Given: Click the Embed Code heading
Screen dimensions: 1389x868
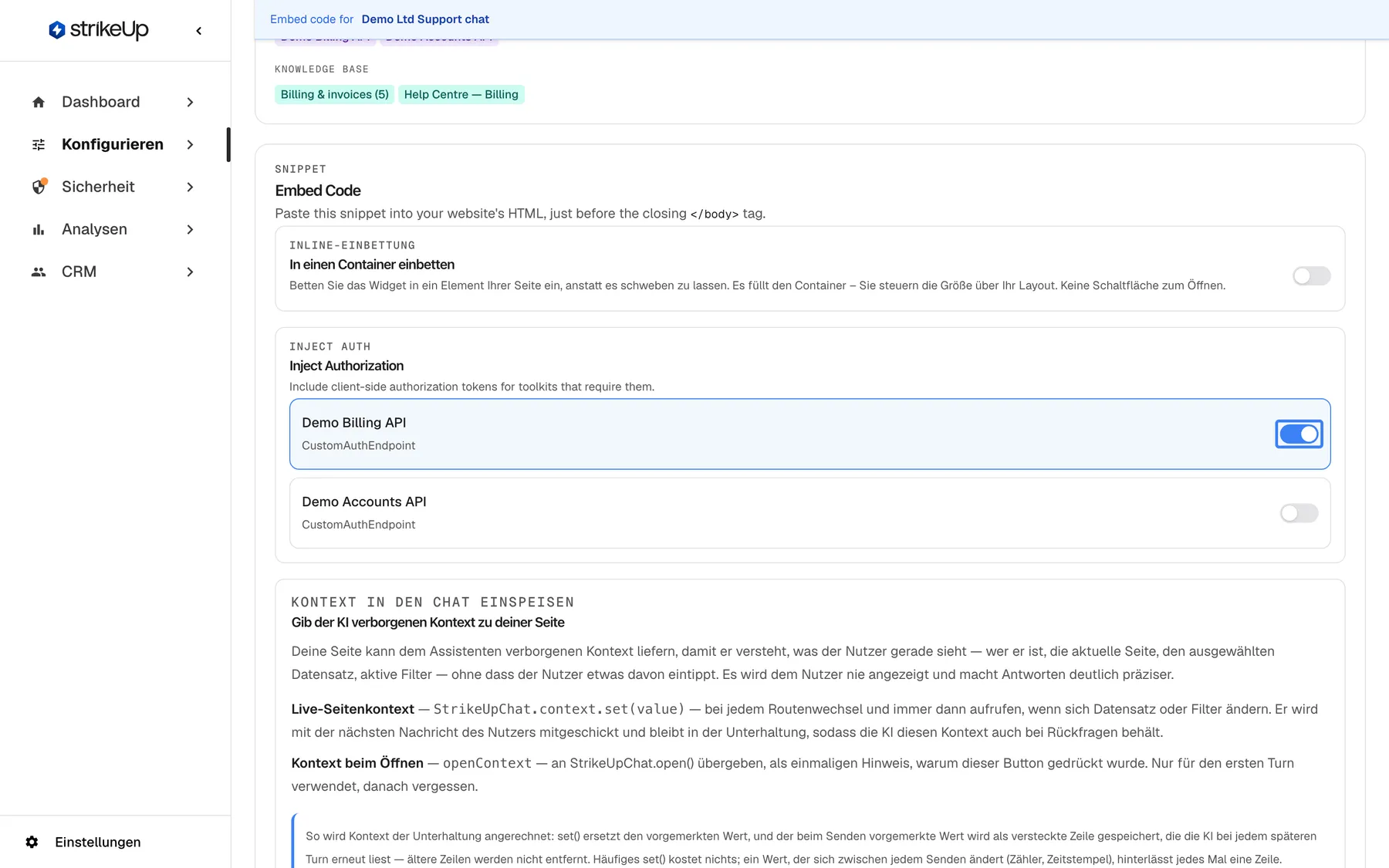Looking at the screenshot, I should tap(318, 191).
